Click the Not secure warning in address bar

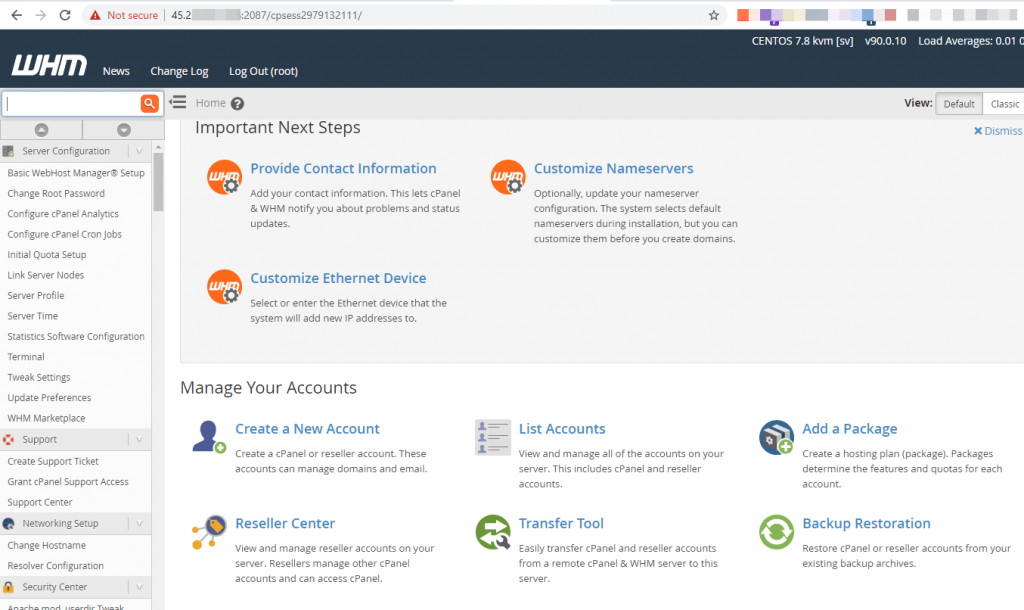tap(124, 15)
